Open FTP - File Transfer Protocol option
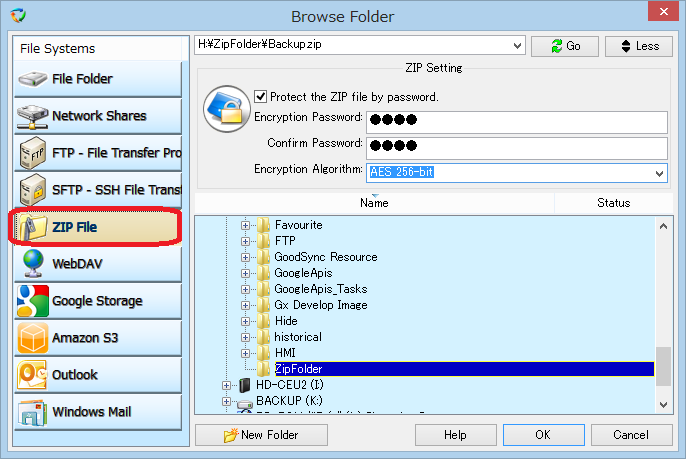Screen dimensions: 686x459 point(98,153)
